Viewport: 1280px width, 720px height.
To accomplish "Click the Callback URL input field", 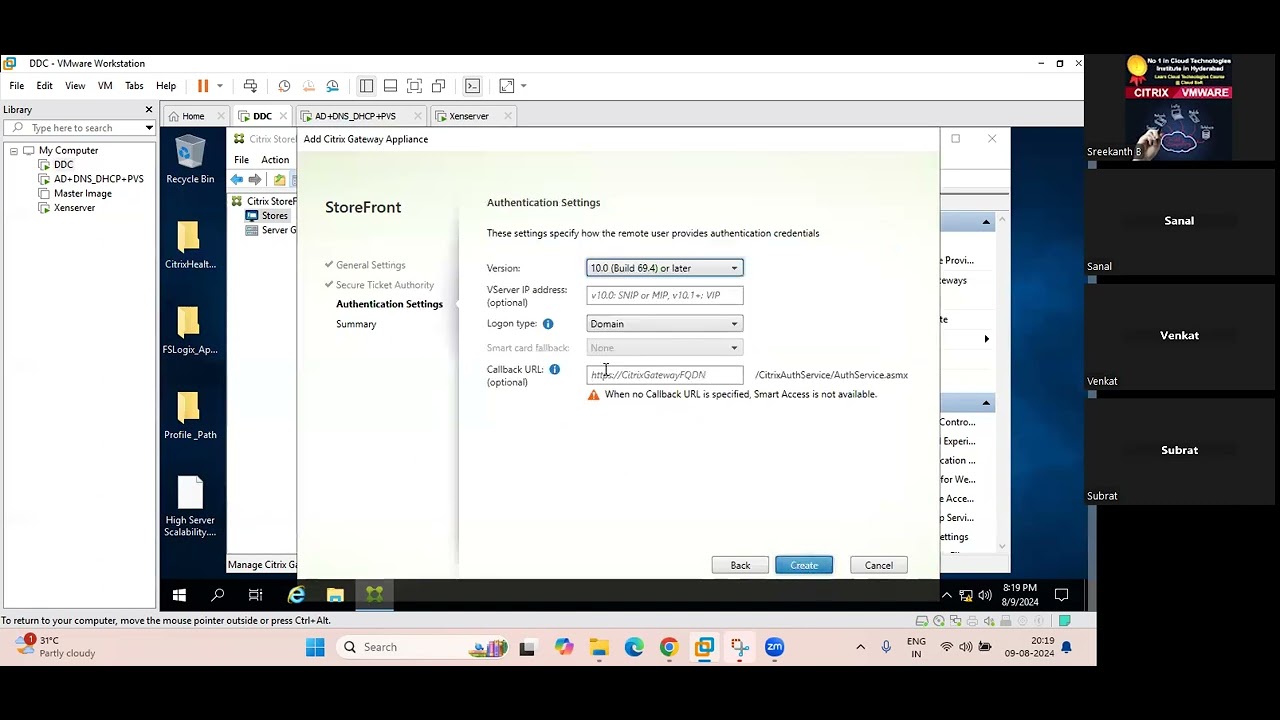I will [665, 375].
